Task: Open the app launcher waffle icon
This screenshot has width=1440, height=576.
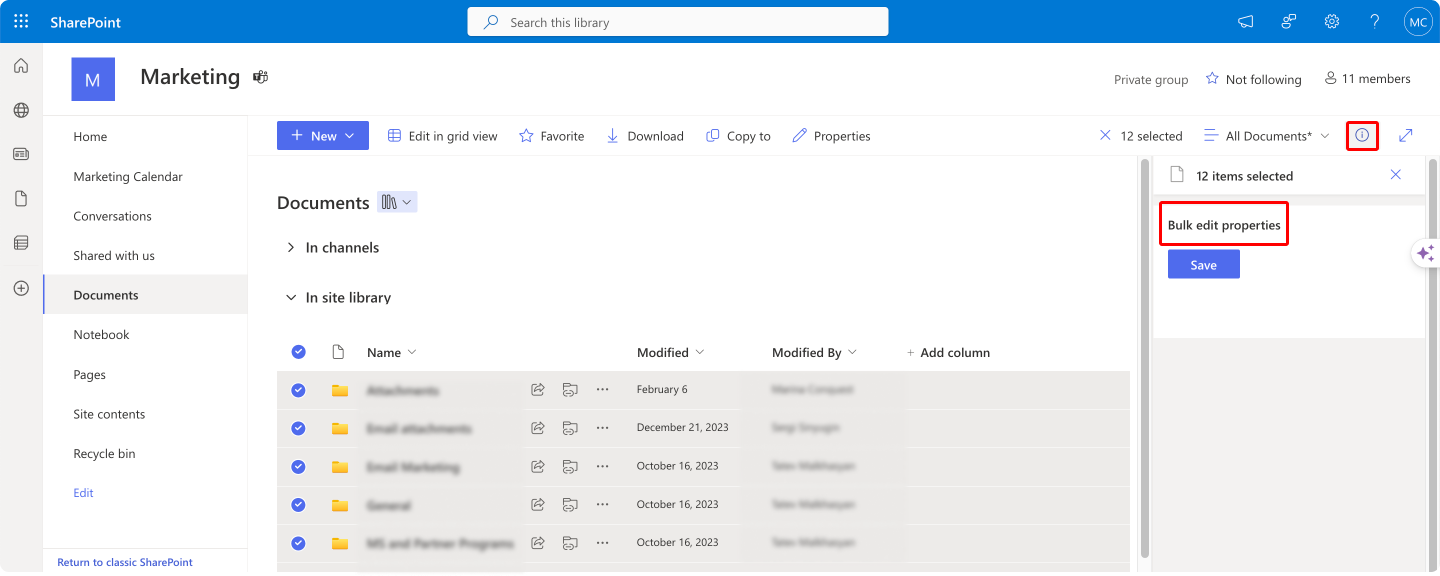Action: pyautogui.click(x=21, y=21)
